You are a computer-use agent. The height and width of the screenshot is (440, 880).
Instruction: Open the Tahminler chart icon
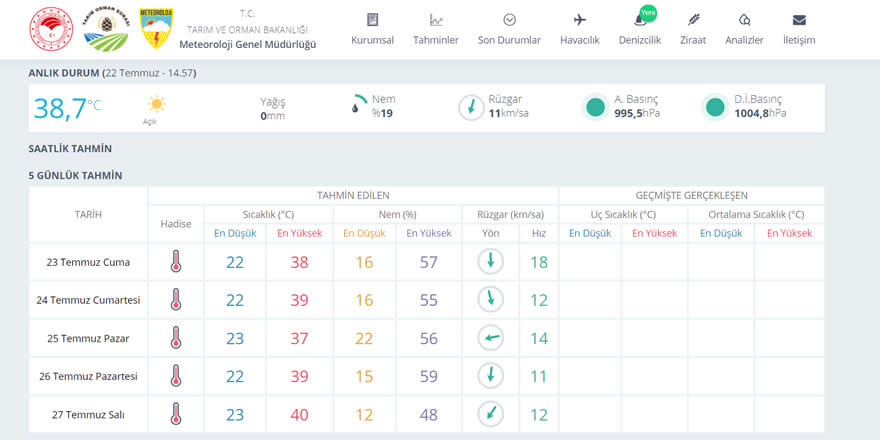pyautogui.click(x=436, y=20)
